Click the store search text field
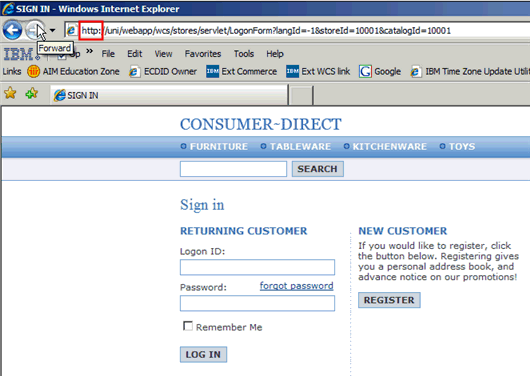530x376 pixels. point(233,169)
